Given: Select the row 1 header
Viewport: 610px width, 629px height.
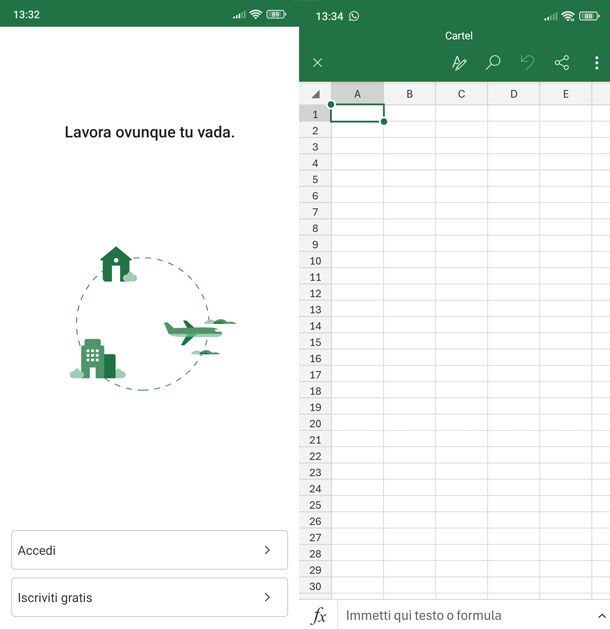Looking at the screenshot, I should click(315, 114).
